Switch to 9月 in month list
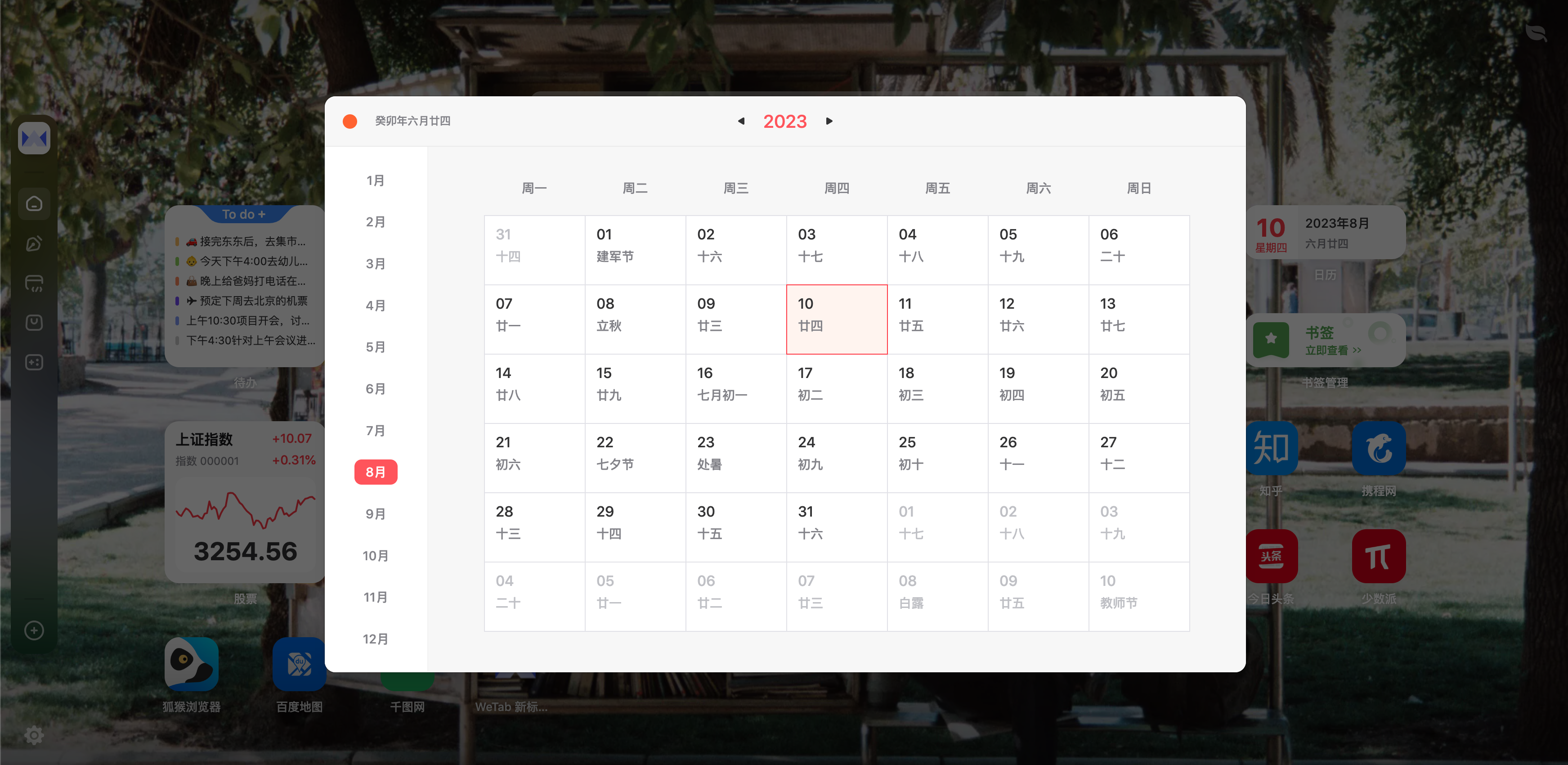Image resolution: width=1568 pixels, height=765 pixels. (376, 514)
